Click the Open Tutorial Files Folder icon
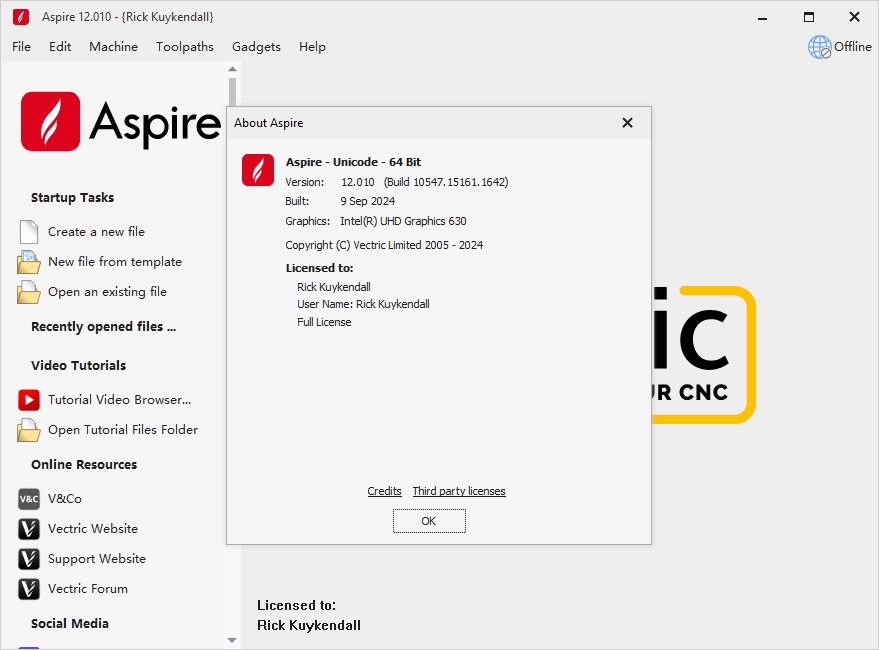This screenshot has width=879, height=650. (x=28, y=430)
